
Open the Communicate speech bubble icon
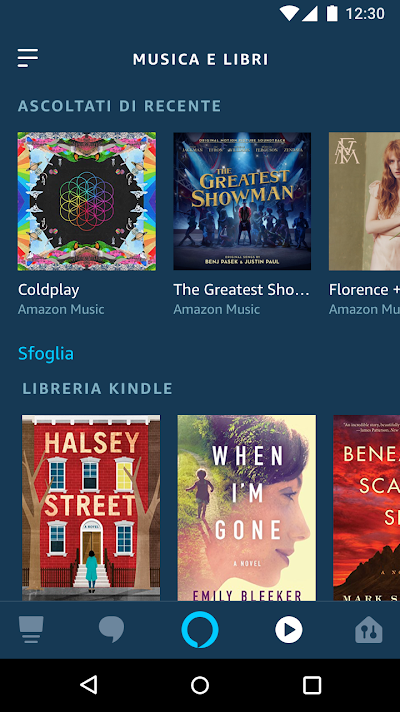tap(111, 630)
